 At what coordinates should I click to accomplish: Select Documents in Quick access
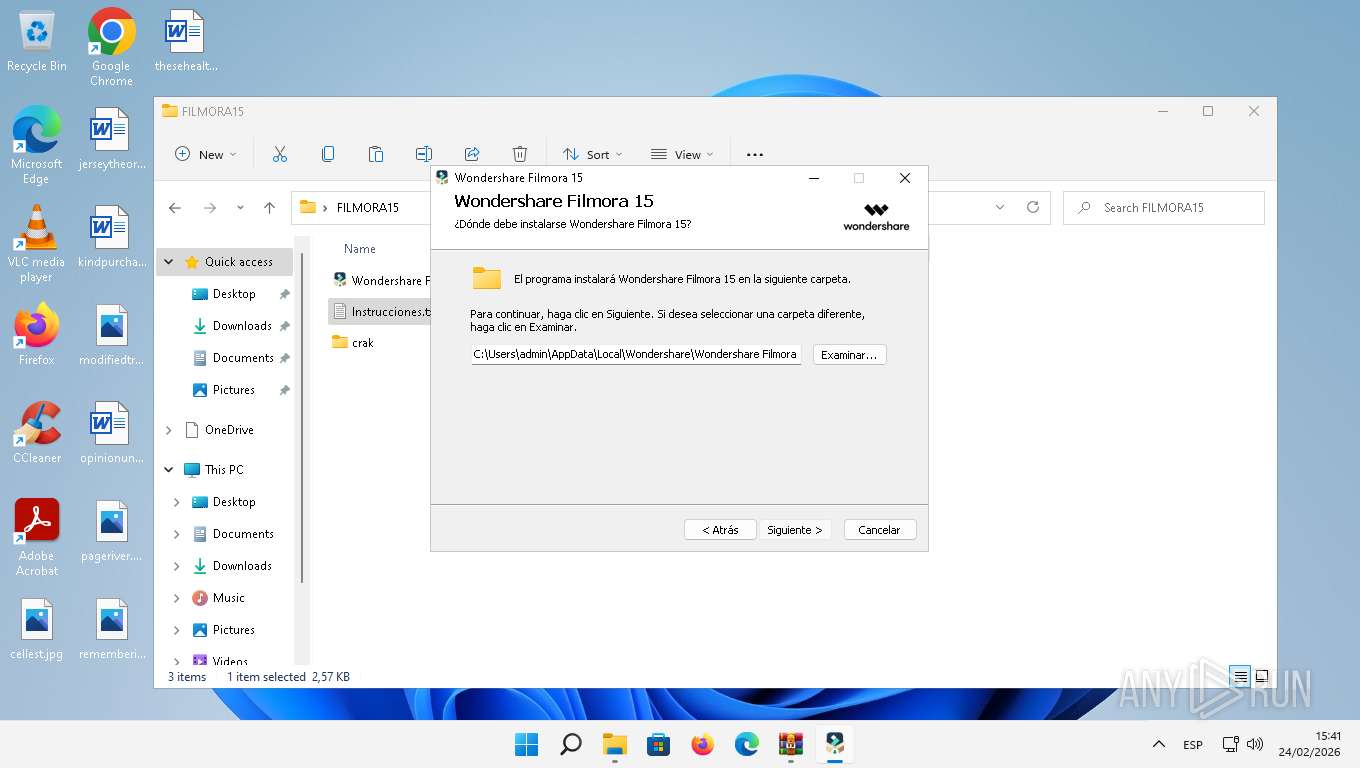click(x=243, y=358)
